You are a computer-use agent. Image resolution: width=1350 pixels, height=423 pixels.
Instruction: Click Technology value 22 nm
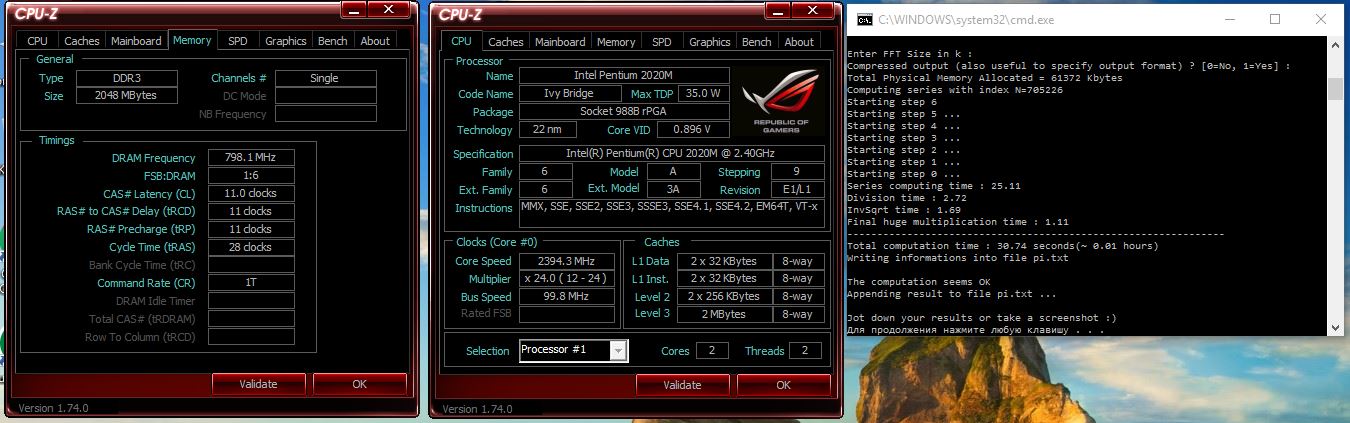(548, 130)
